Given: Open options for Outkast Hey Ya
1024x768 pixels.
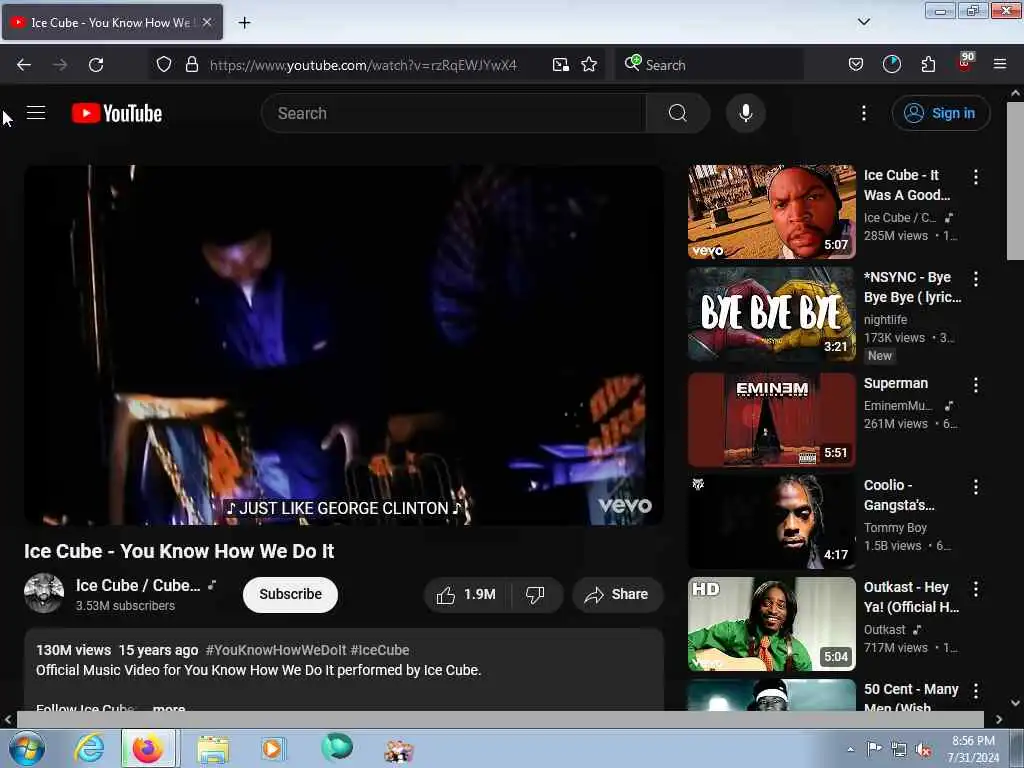Looking at the screenshot, I should point(976,588).
